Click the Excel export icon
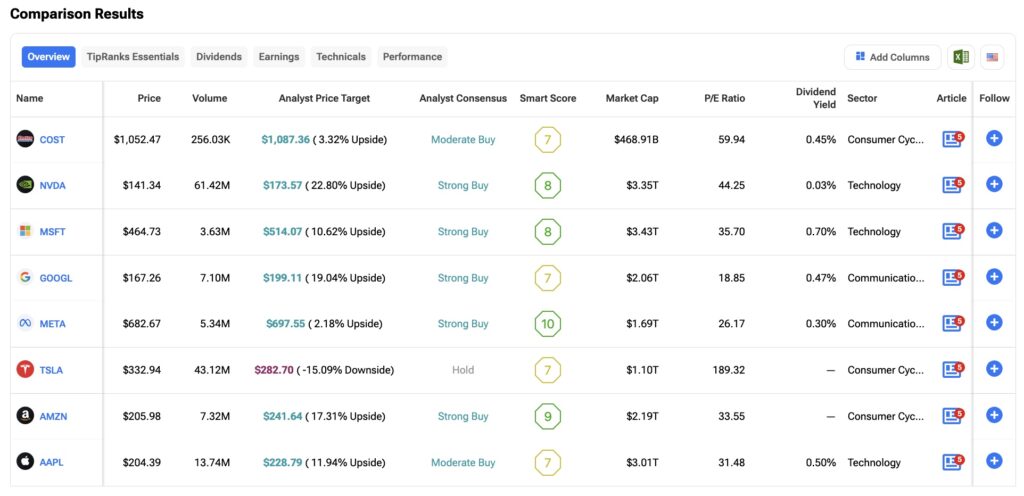The image size is (1024, 496). (960, 57)
